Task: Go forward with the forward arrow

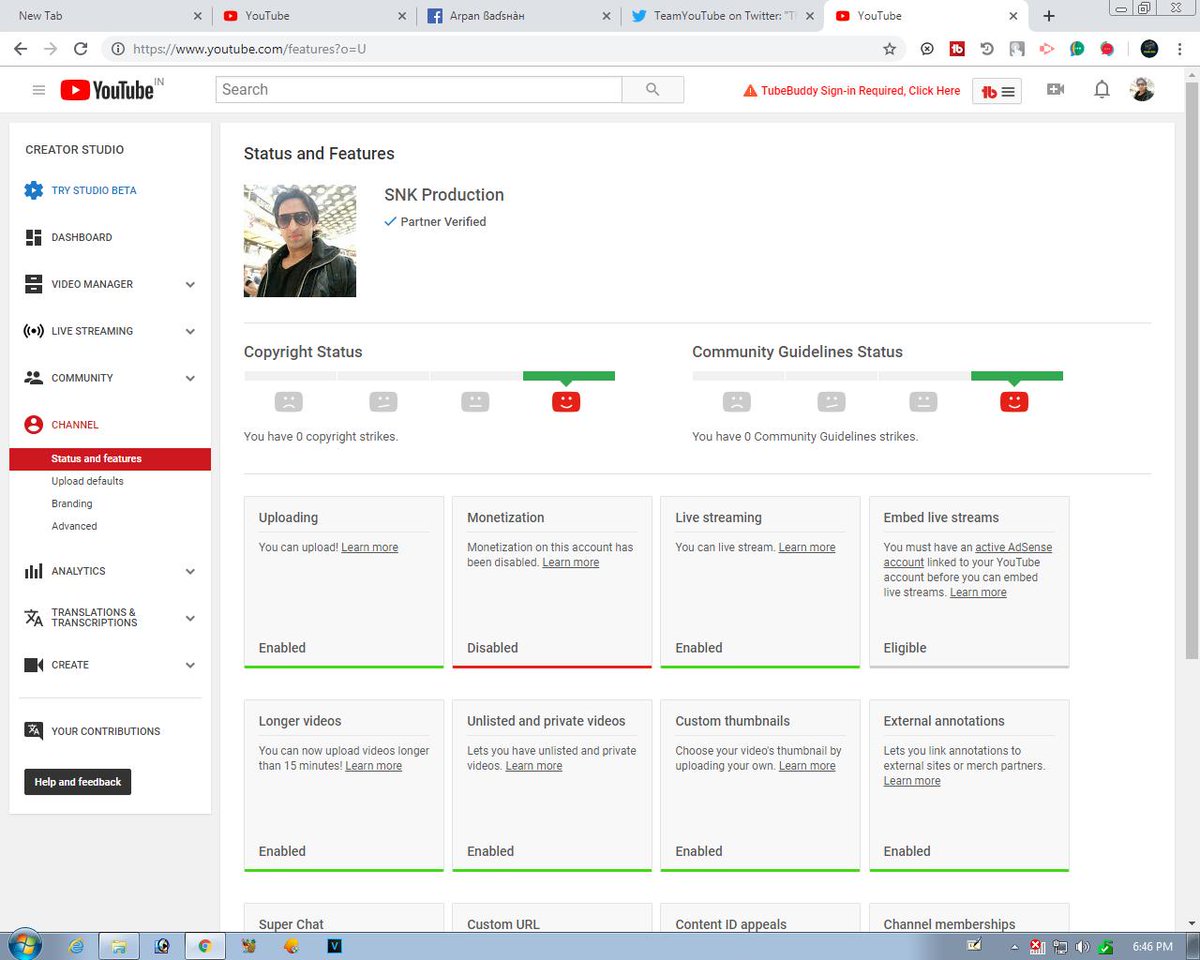Action: pyautogui.click(x=50, y=48)
